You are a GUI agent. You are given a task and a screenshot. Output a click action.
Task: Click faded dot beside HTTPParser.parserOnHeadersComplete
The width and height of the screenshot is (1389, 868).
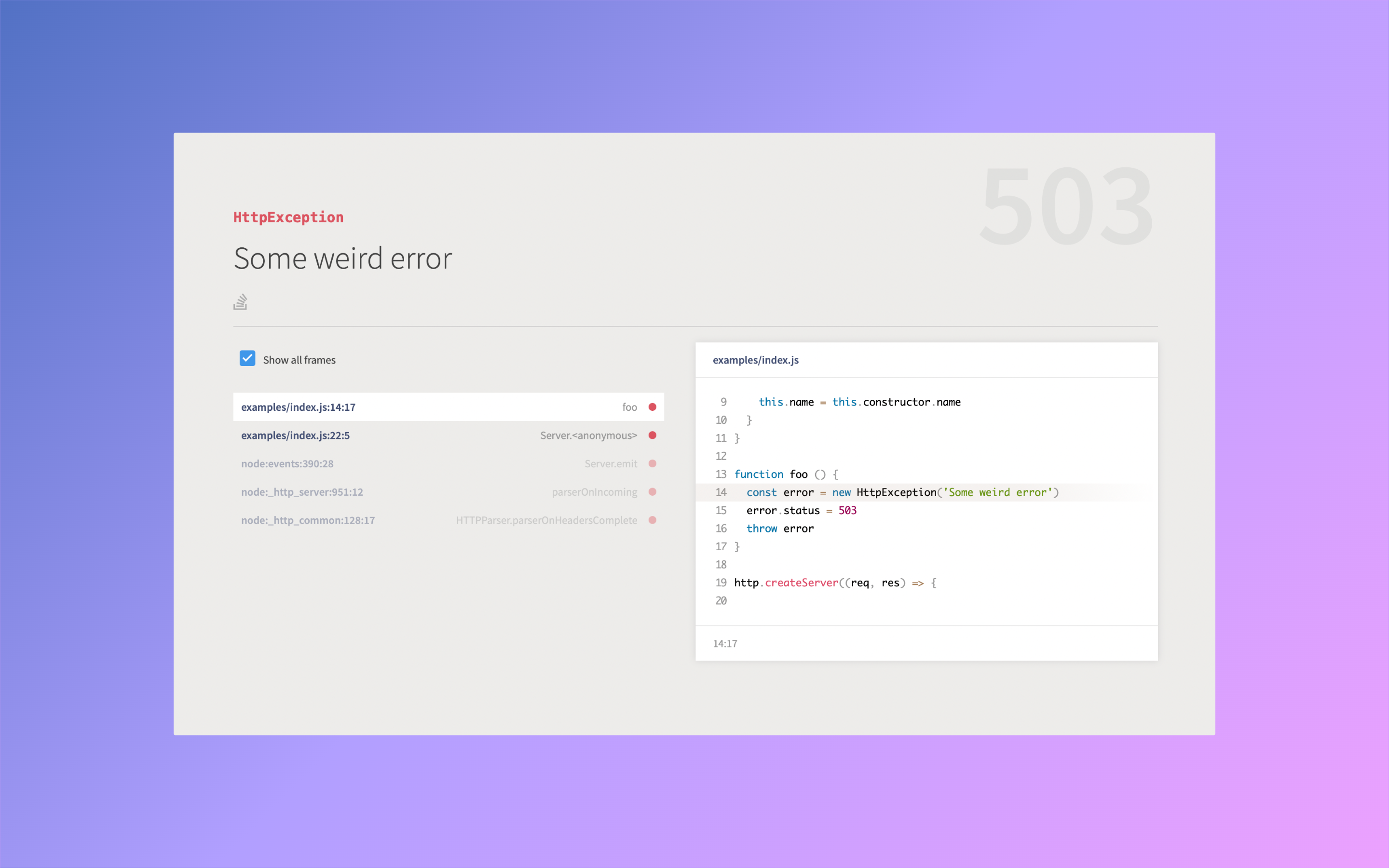click(x=652, y=520)
